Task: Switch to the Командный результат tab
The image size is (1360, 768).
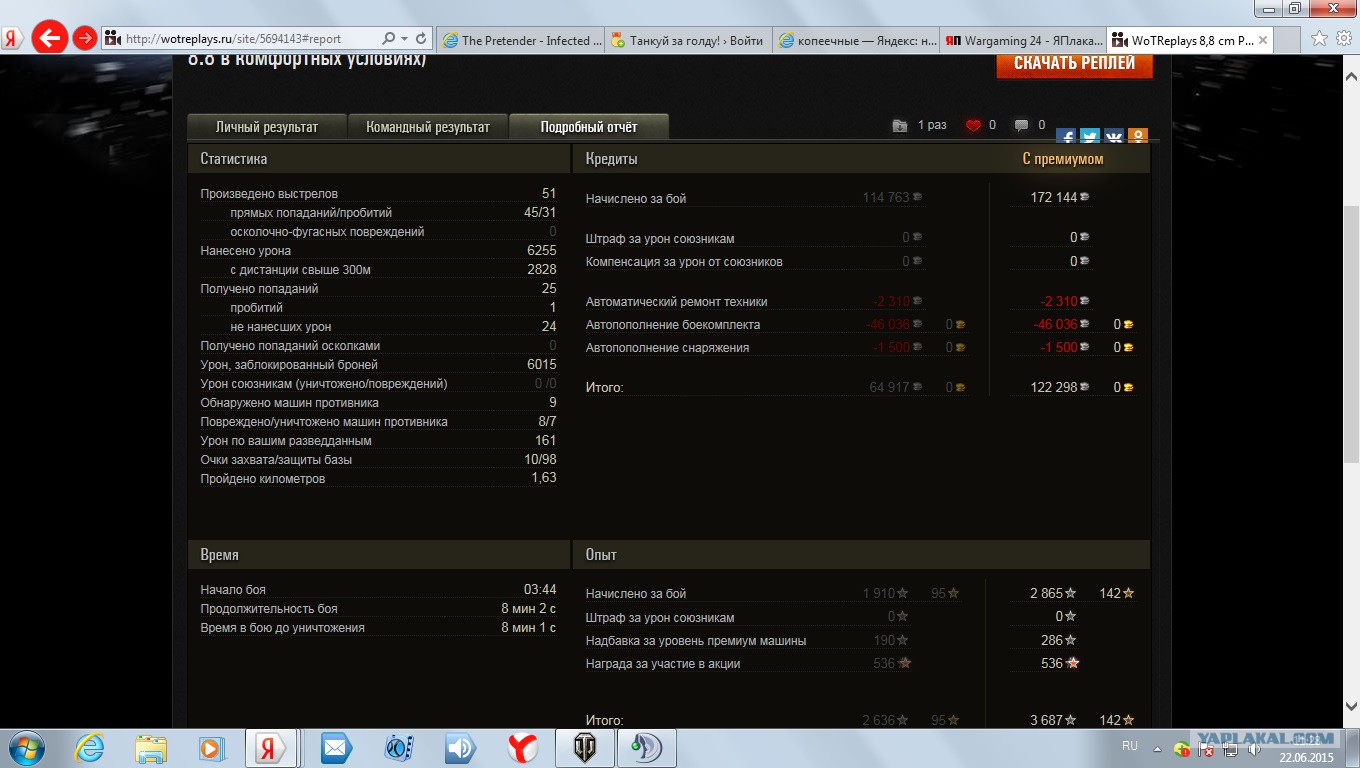Action: click(x=428, y=127)
